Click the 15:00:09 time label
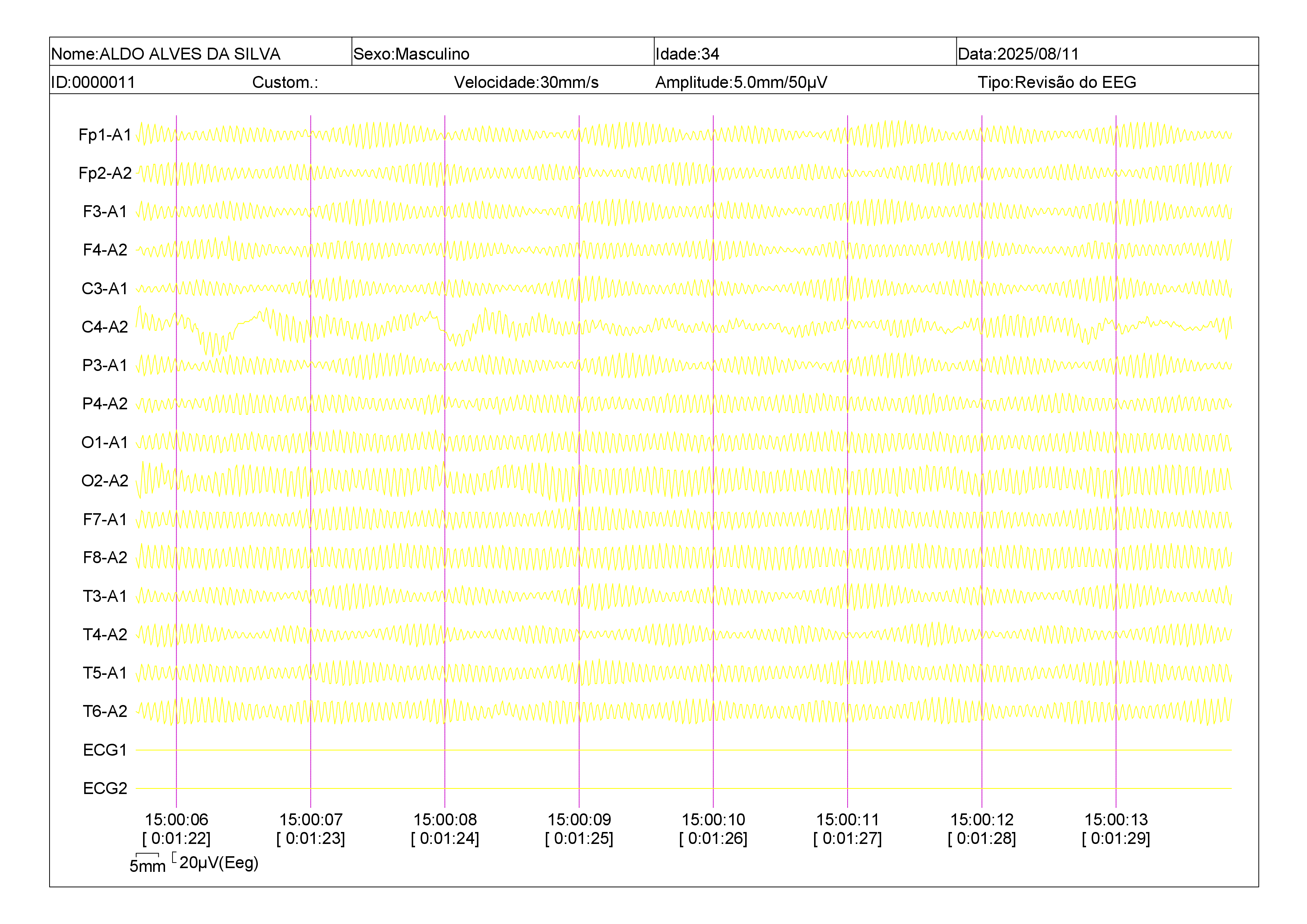 (x=579, y=820)
